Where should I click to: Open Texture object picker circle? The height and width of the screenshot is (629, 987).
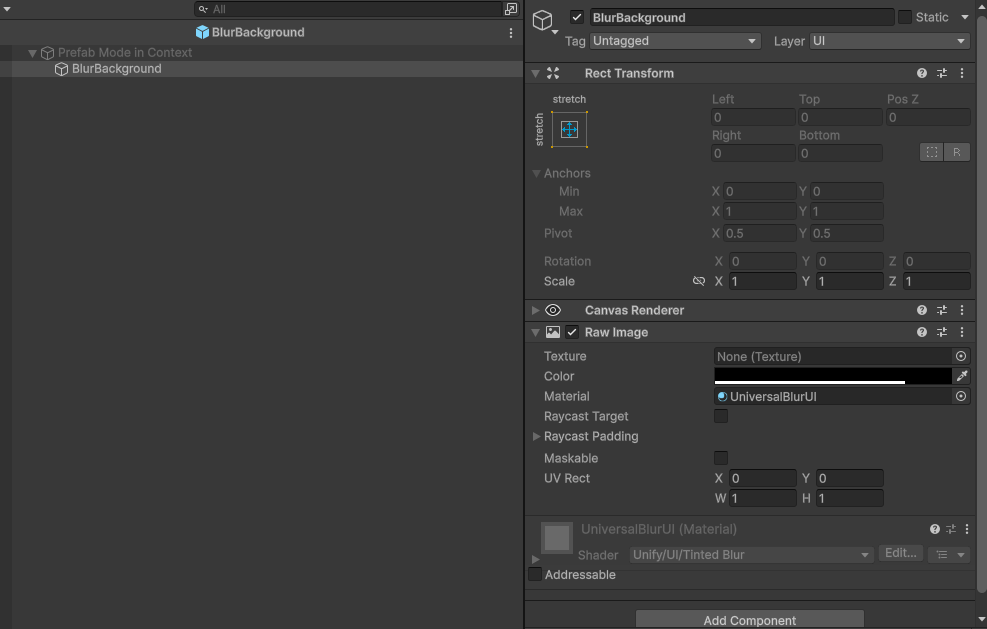click(961, 356)
